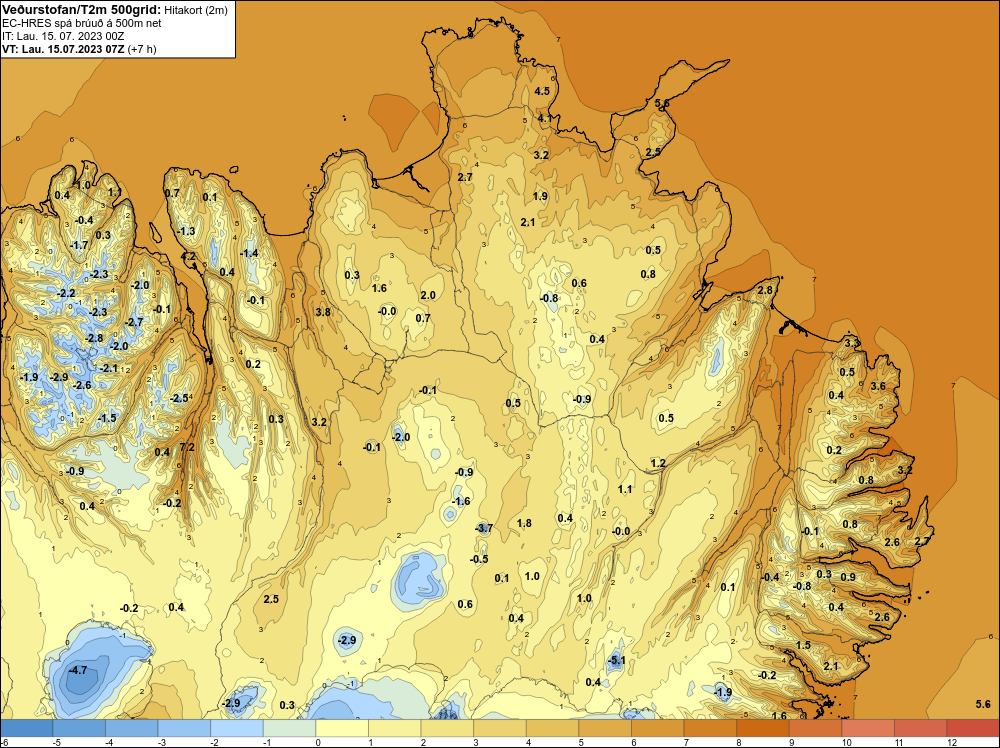Screen dimensions: 1000x748
Task: Choose the legend color band between 8 and 9
Action: 763,728
